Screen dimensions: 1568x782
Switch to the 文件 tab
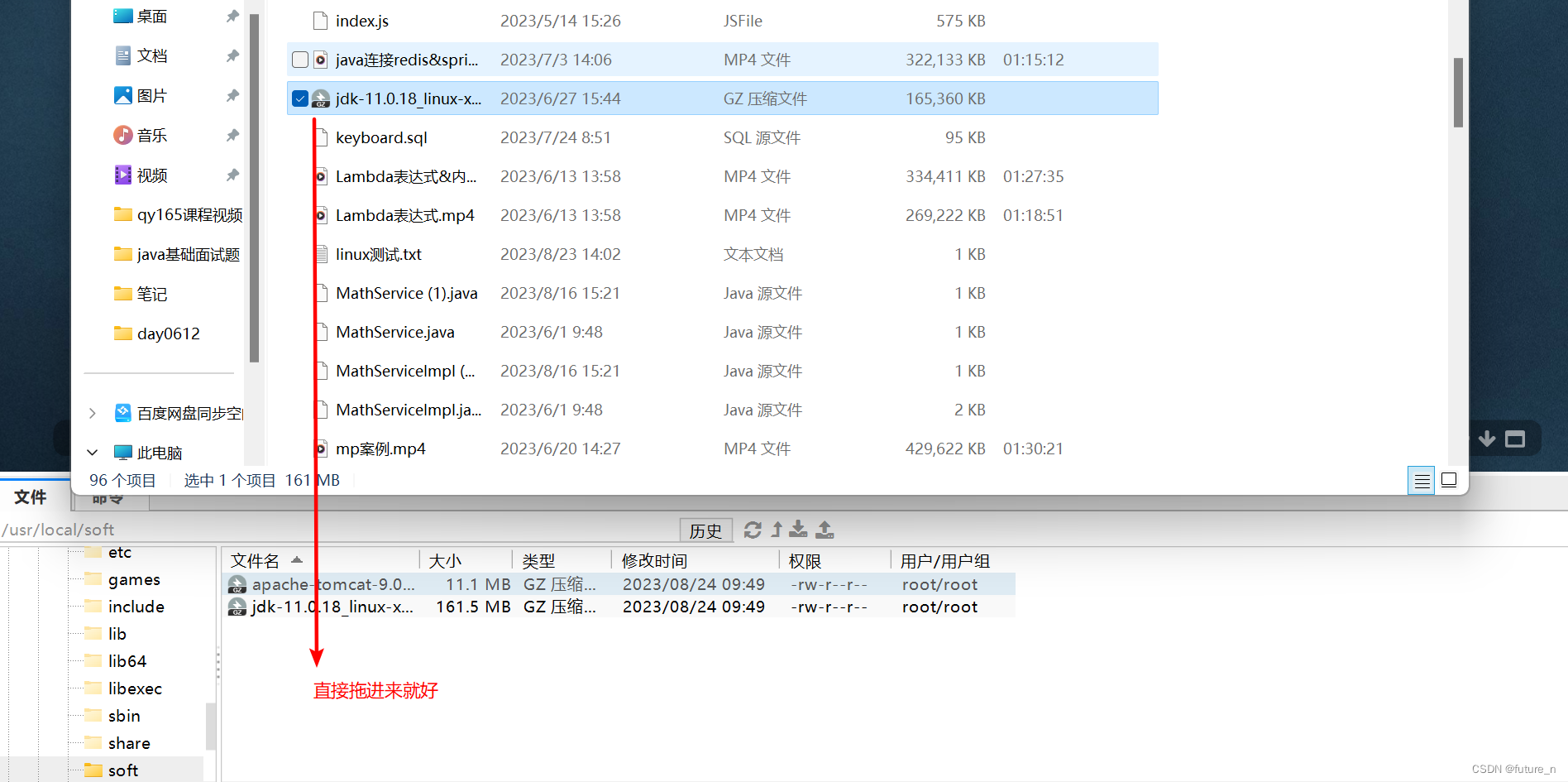(31, 497)
